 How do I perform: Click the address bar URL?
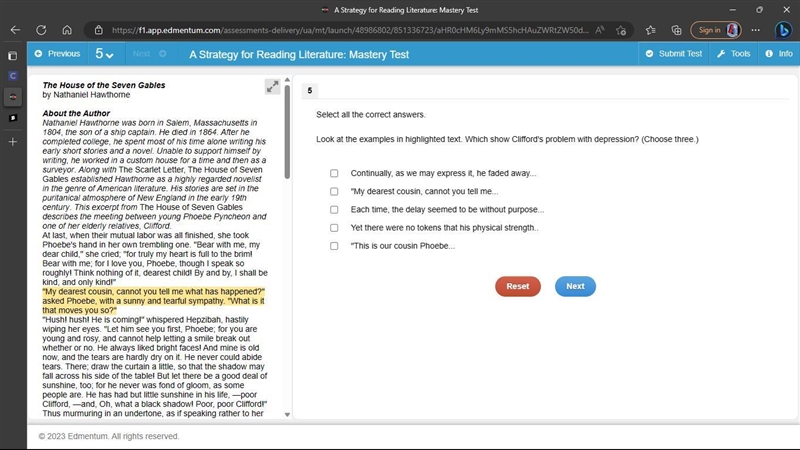[x=350, y=30]
